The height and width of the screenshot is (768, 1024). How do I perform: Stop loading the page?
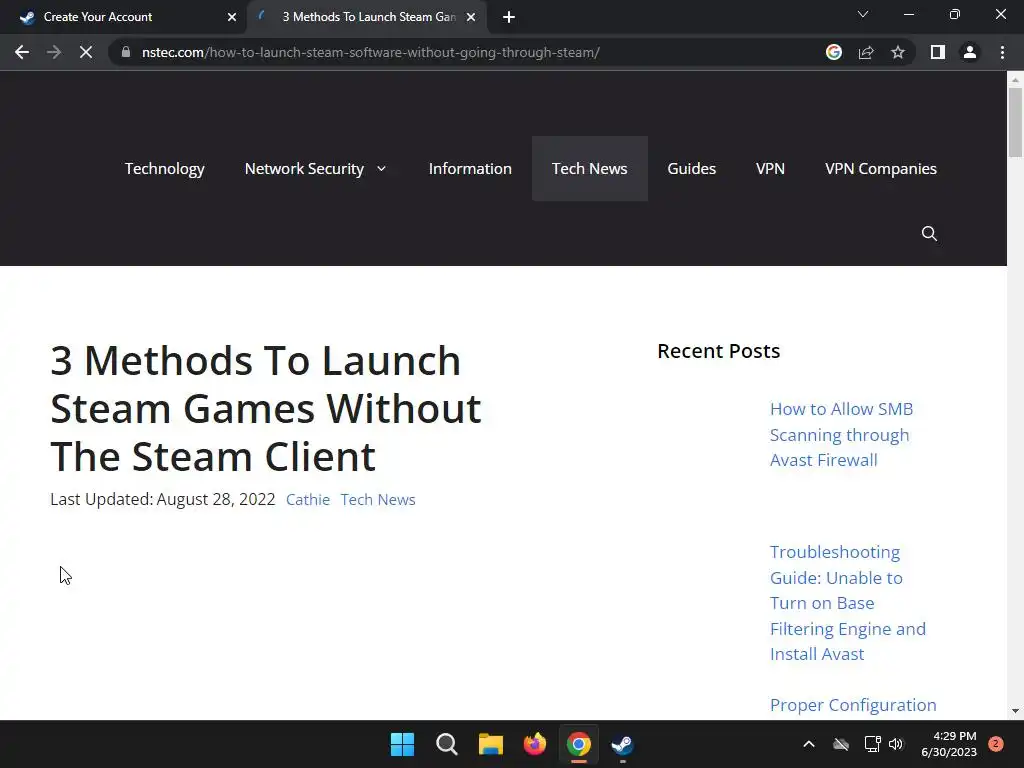[x=86, y=52]
